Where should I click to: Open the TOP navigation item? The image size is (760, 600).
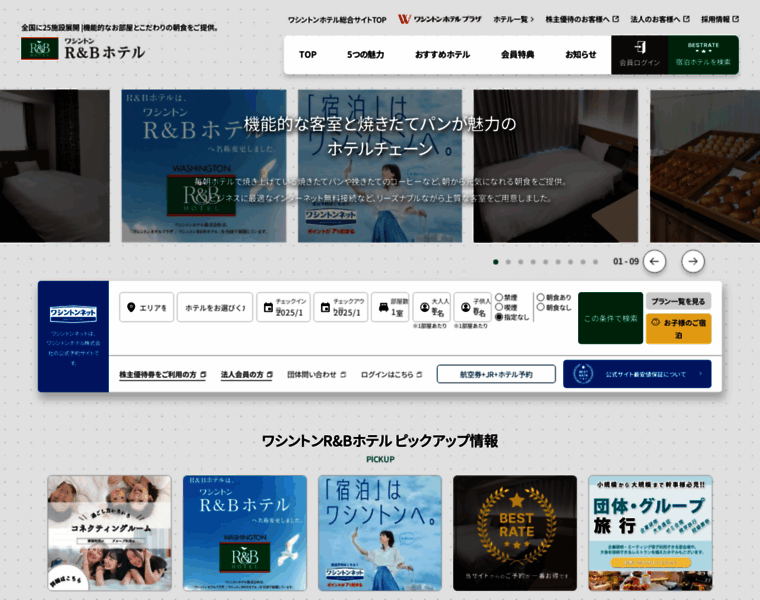pos(308,55)
